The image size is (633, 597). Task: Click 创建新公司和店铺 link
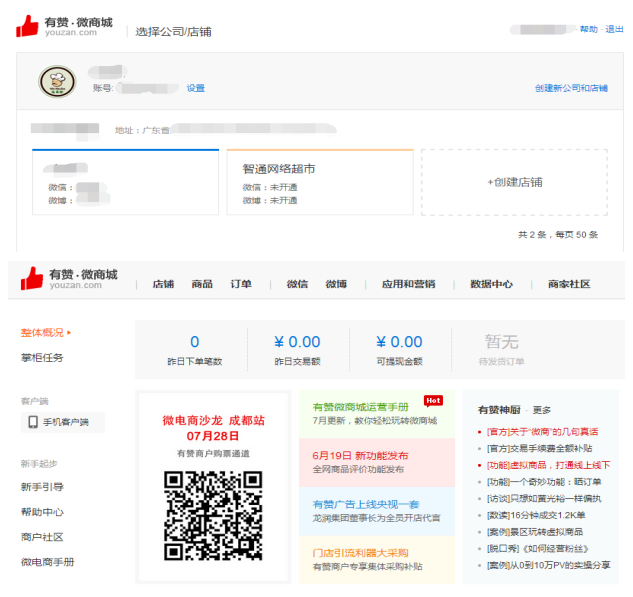click(x=571, y=88)
